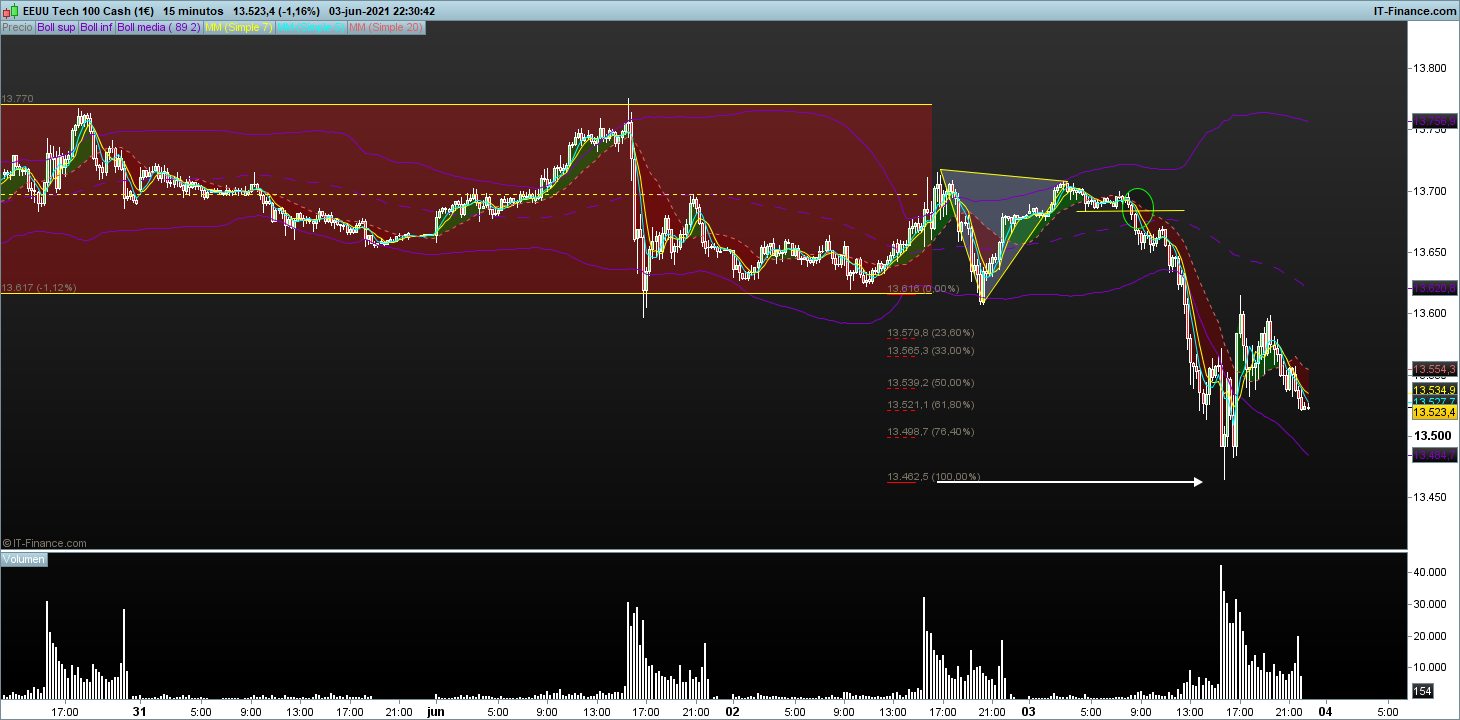Click the 13.756,9 upper Bollinger price tag

[x=1434, y=122]
